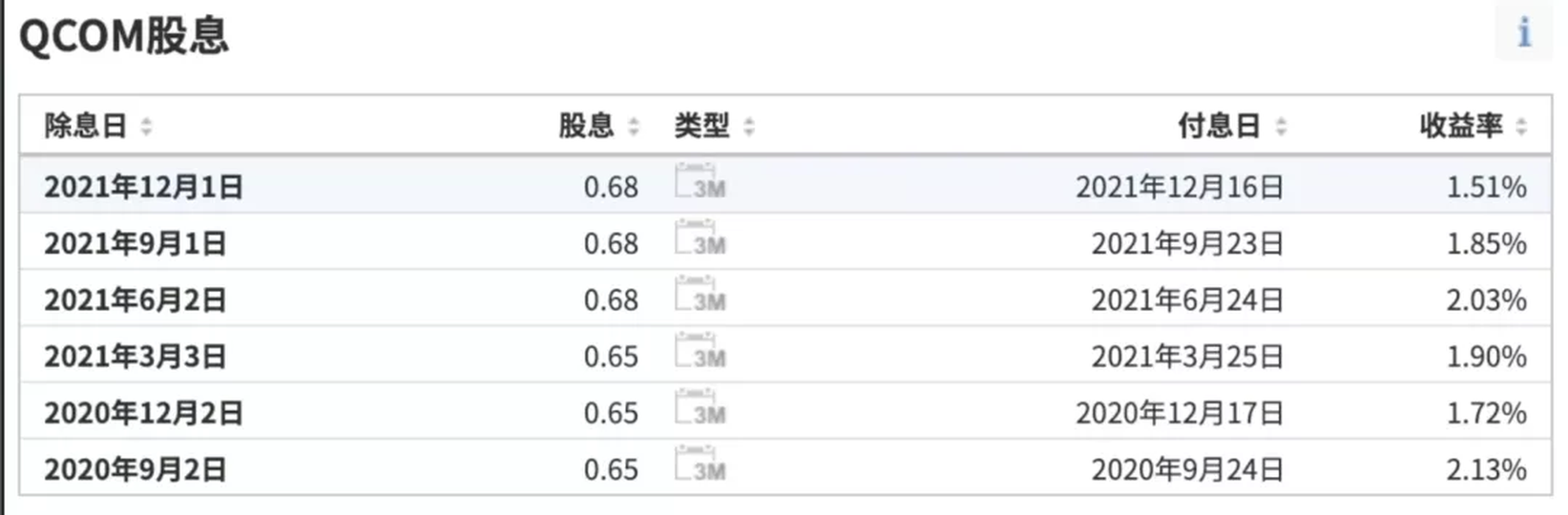Click the payment date 2021年9月23日
This screenshot has width=1568, height=515.
[x=1187, y=244]
